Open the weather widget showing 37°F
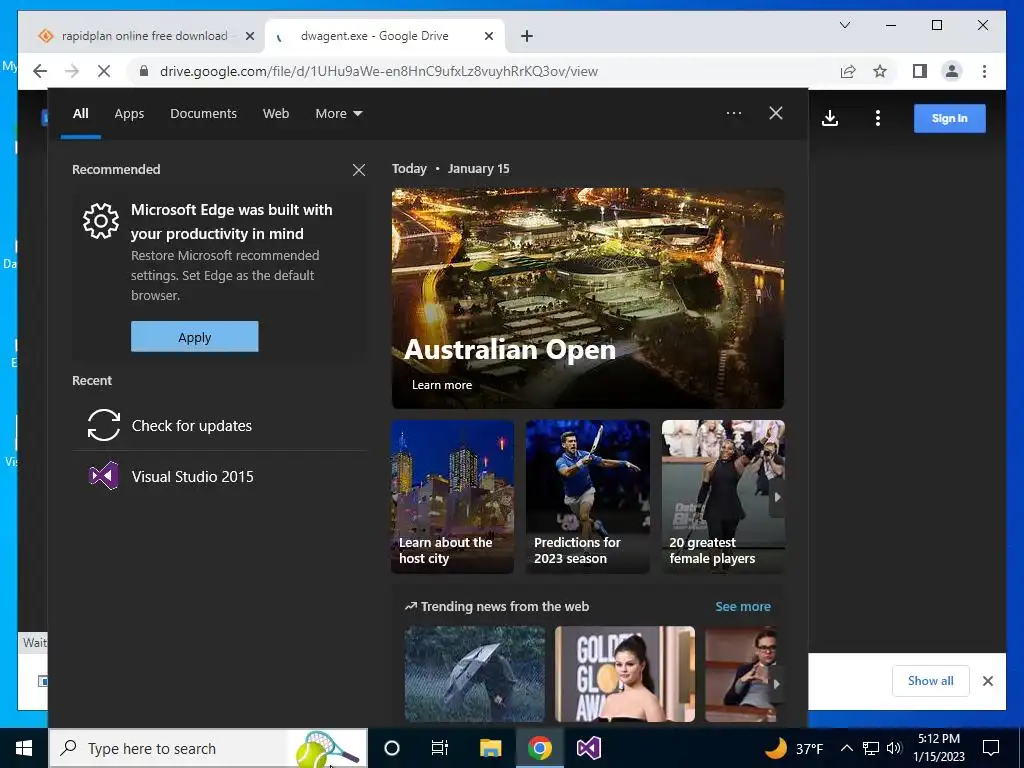Viewport: 1024px width, 768px height. (x=793, y=748)
